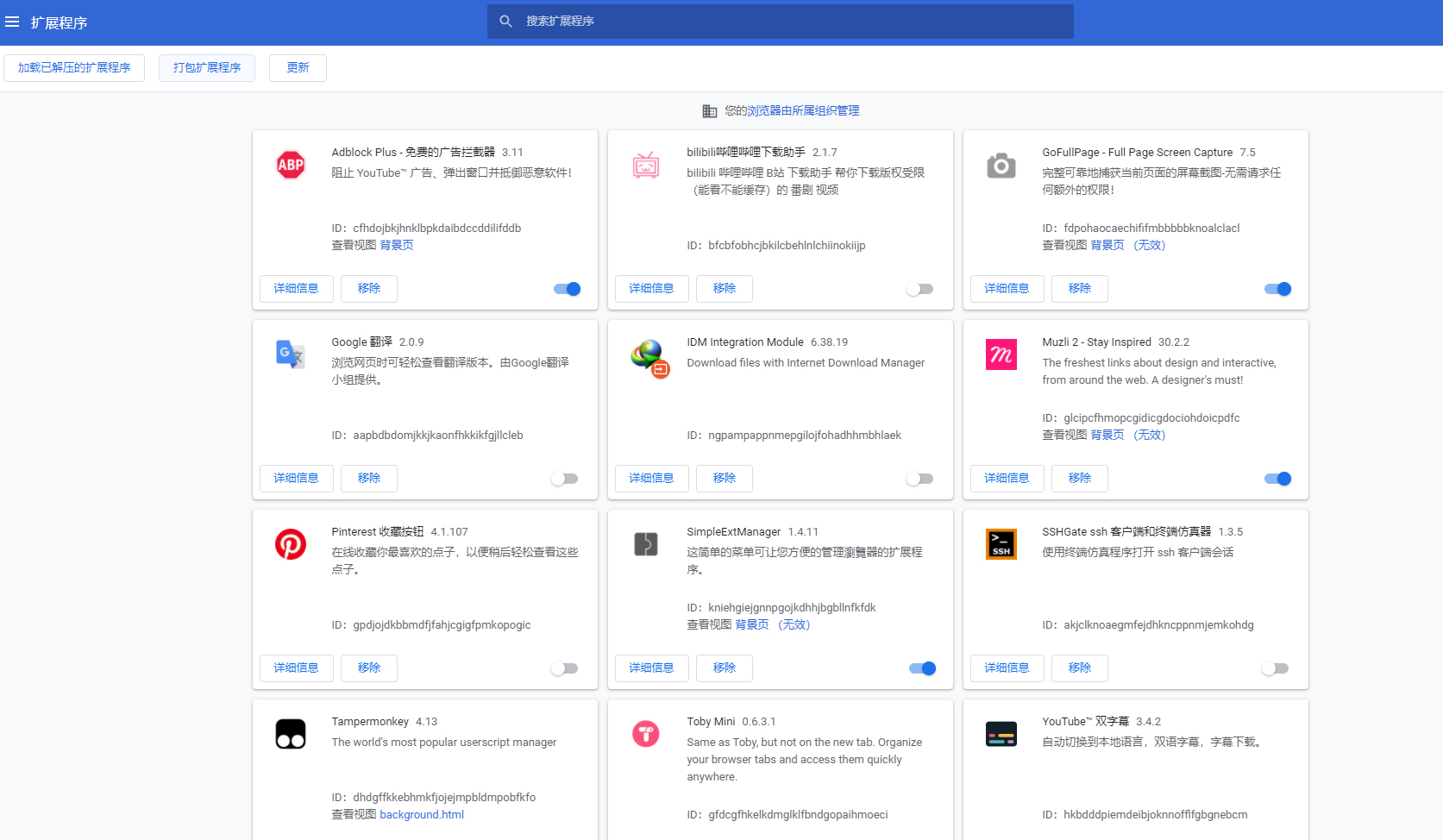This screenshot has width=1443, height=840.
Task: Focus the 搜索扩展程序 search field
Action: coord(781,22)
